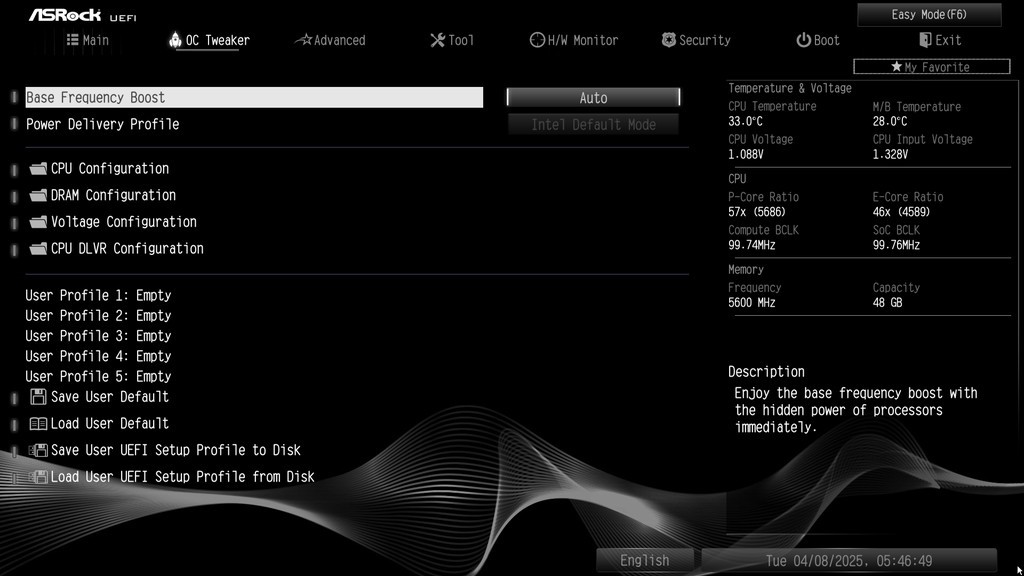1024x576 pixels.
Task: Click the Tool wrench icon
Action: (437, 40)
